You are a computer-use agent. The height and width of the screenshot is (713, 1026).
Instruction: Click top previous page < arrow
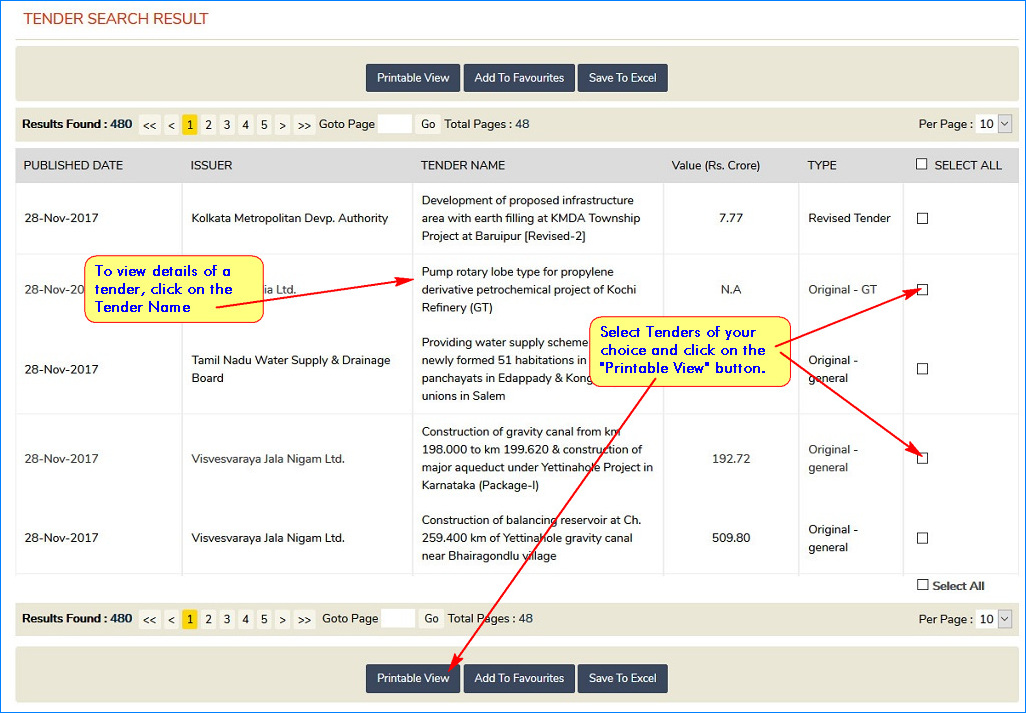point(171,125)
